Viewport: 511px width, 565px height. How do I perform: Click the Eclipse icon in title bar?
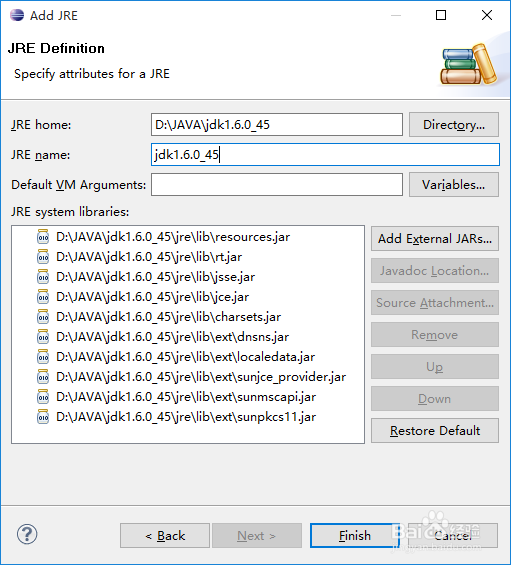click(17, 15)
